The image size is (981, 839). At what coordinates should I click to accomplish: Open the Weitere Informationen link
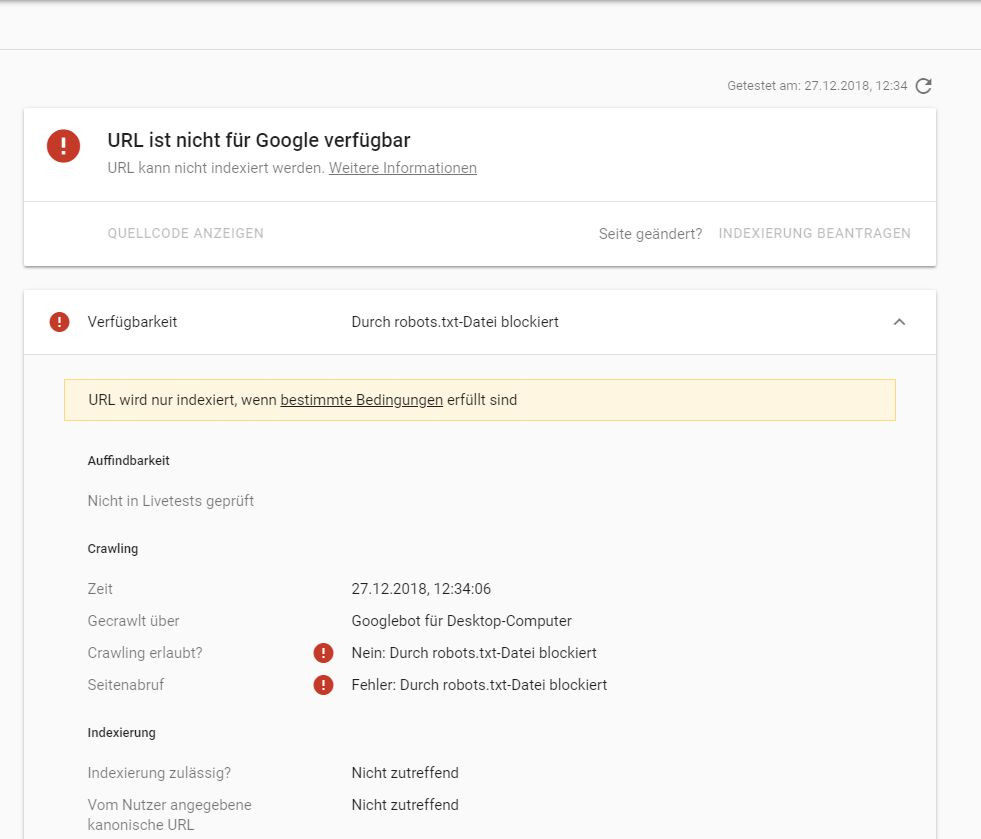coord(403,168)
